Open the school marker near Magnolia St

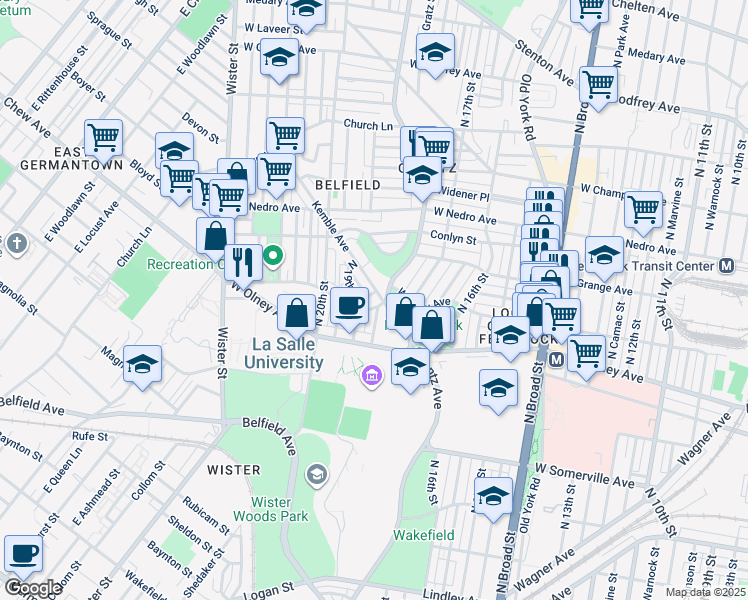pyautogui.click(x=142, y=367)
